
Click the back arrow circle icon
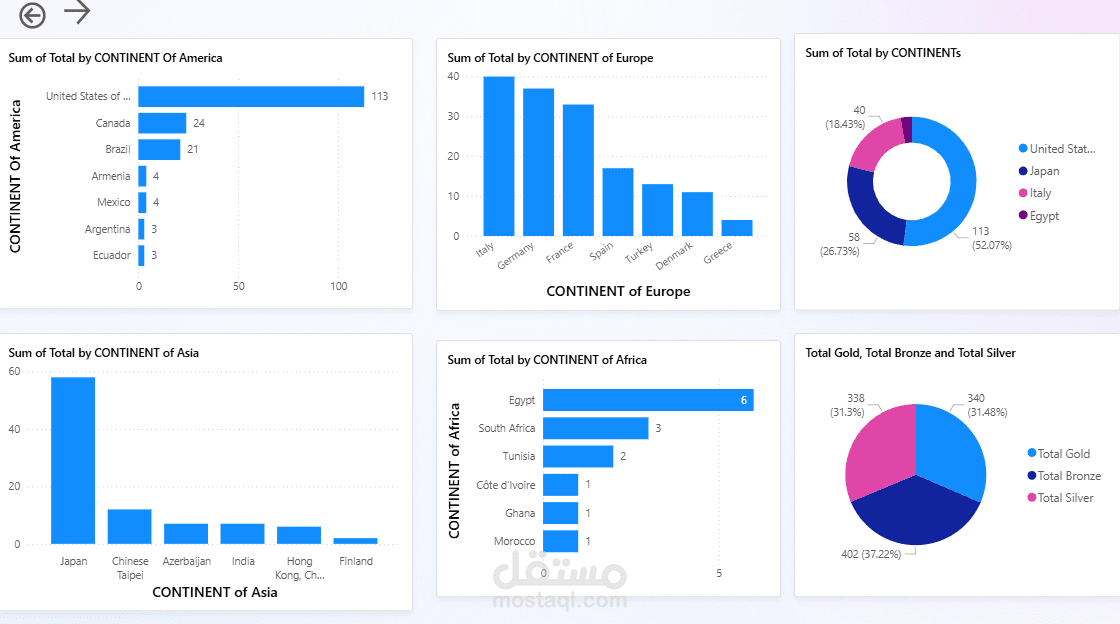point(32,15)
